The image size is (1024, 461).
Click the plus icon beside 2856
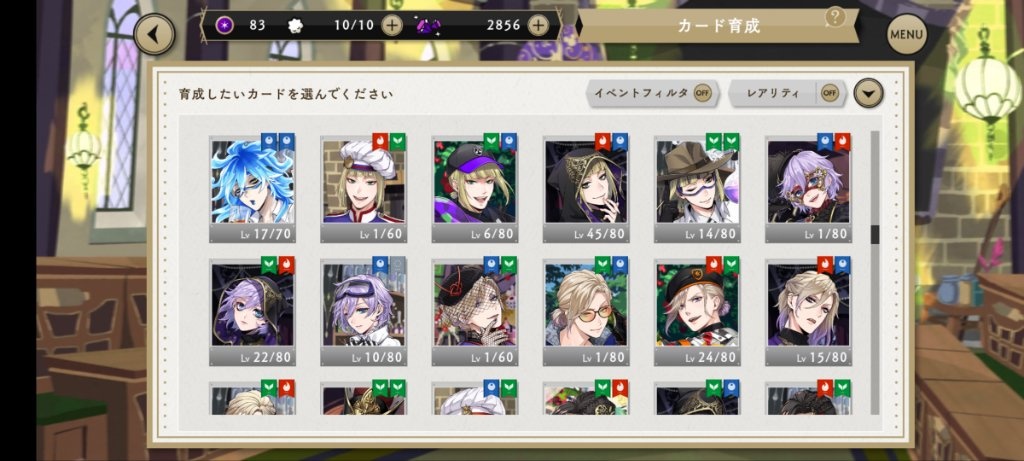coord(537,25)
